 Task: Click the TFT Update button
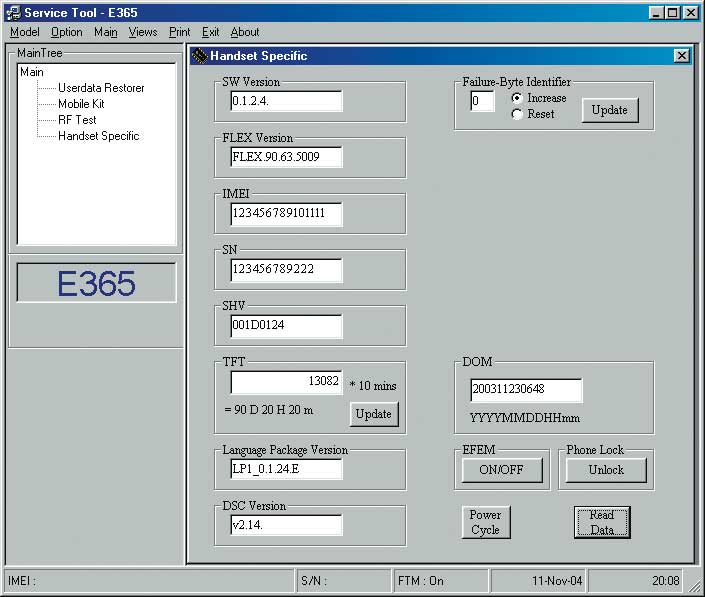tap(374, 414)
